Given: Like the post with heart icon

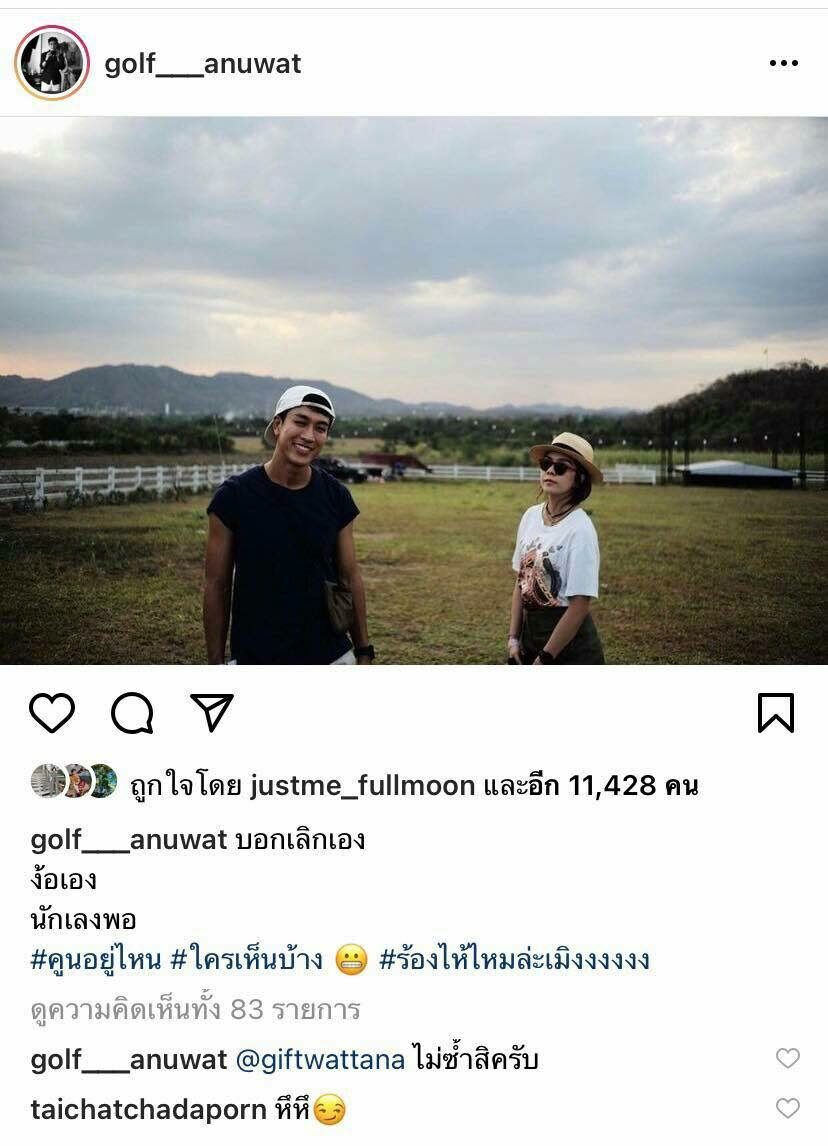Looking at the screenshot, I should coord(52,713).
